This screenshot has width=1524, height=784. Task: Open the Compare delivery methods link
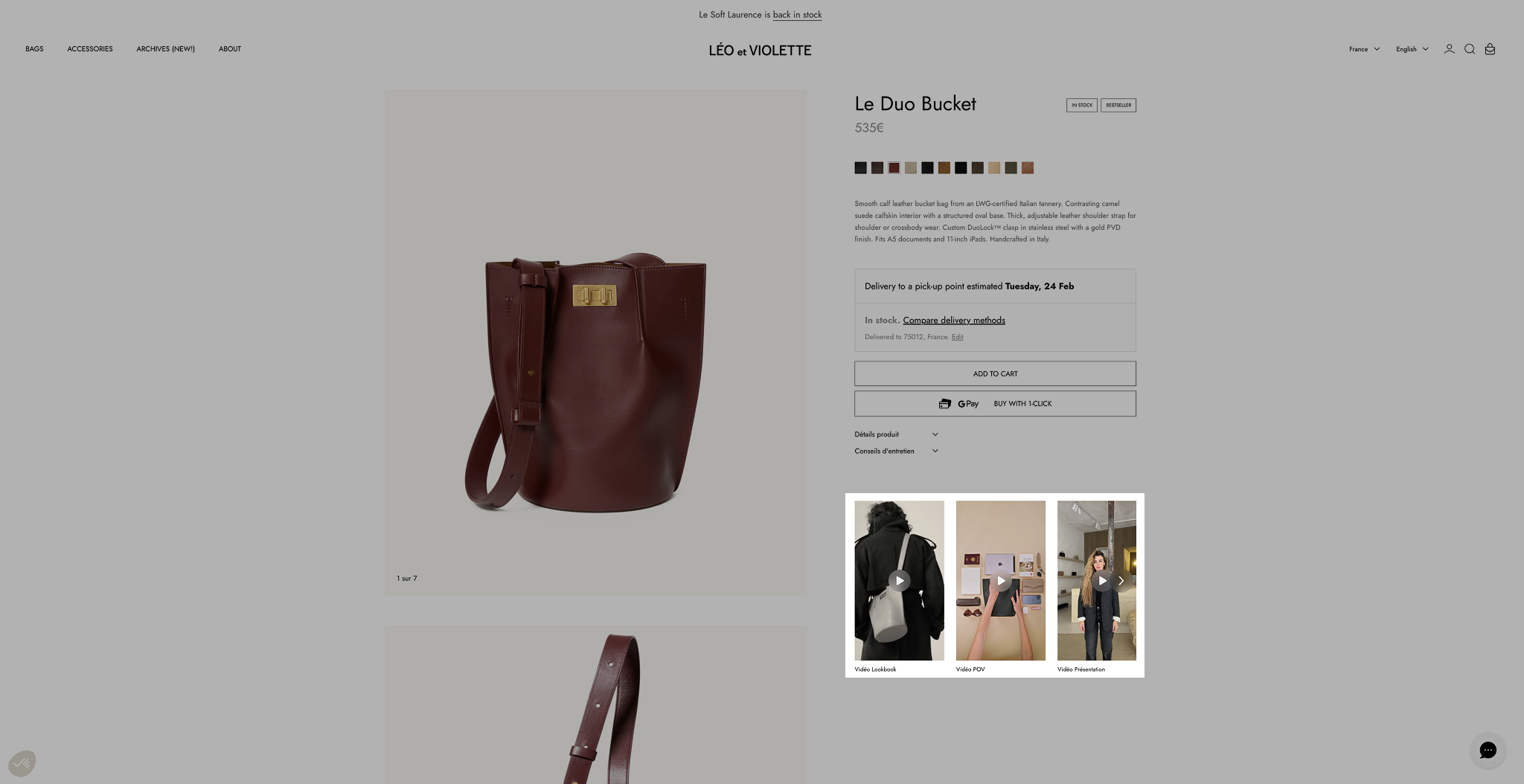(954, 321)
